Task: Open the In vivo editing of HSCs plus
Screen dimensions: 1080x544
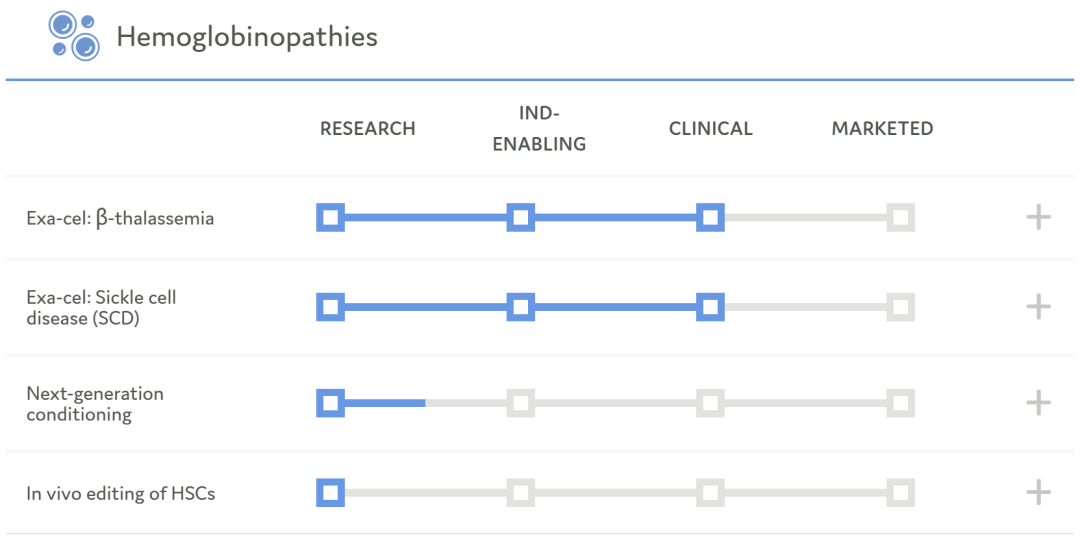Action: coord(1038,492)
